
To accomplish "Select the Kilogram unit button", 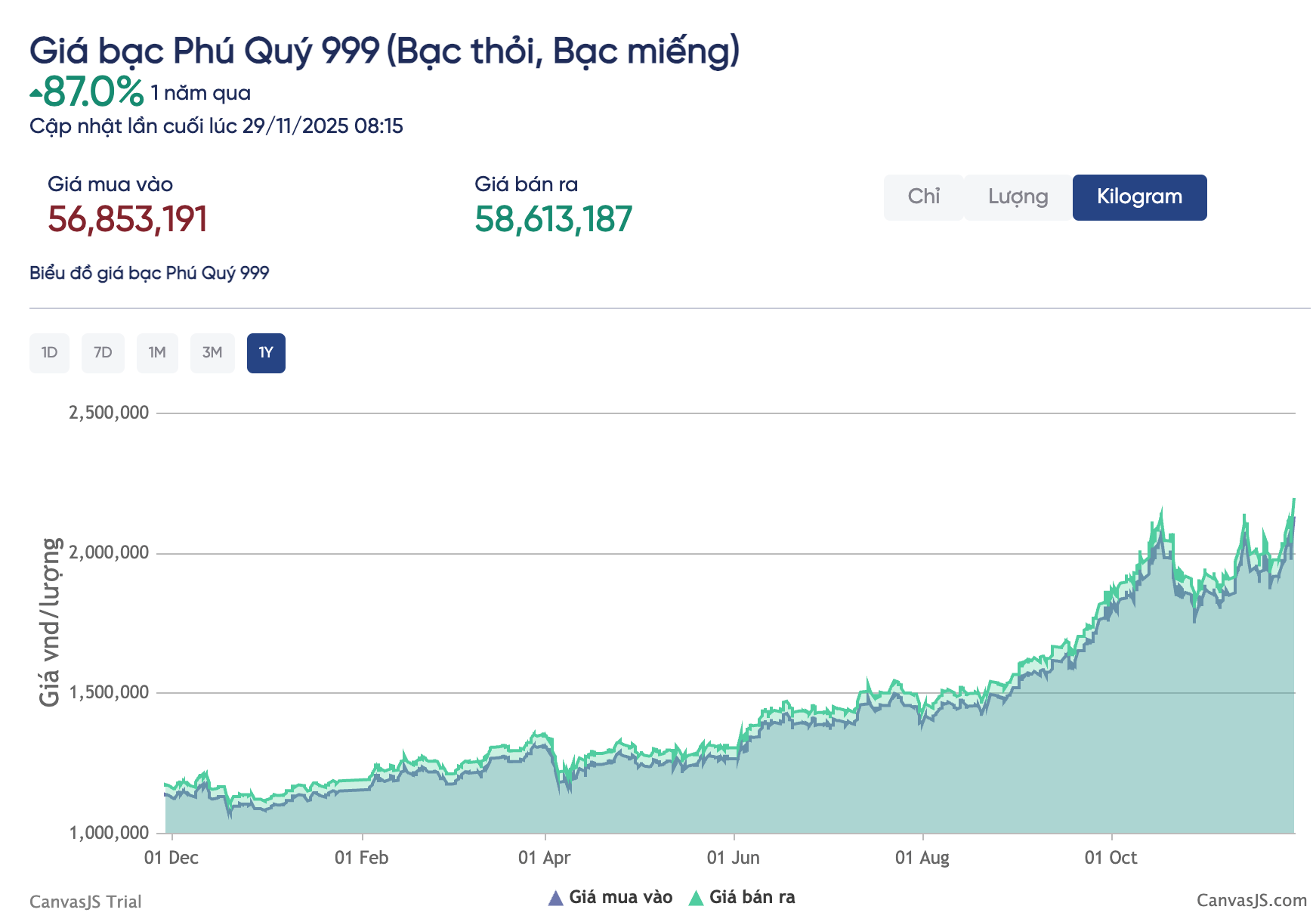I will (1138, 197).
